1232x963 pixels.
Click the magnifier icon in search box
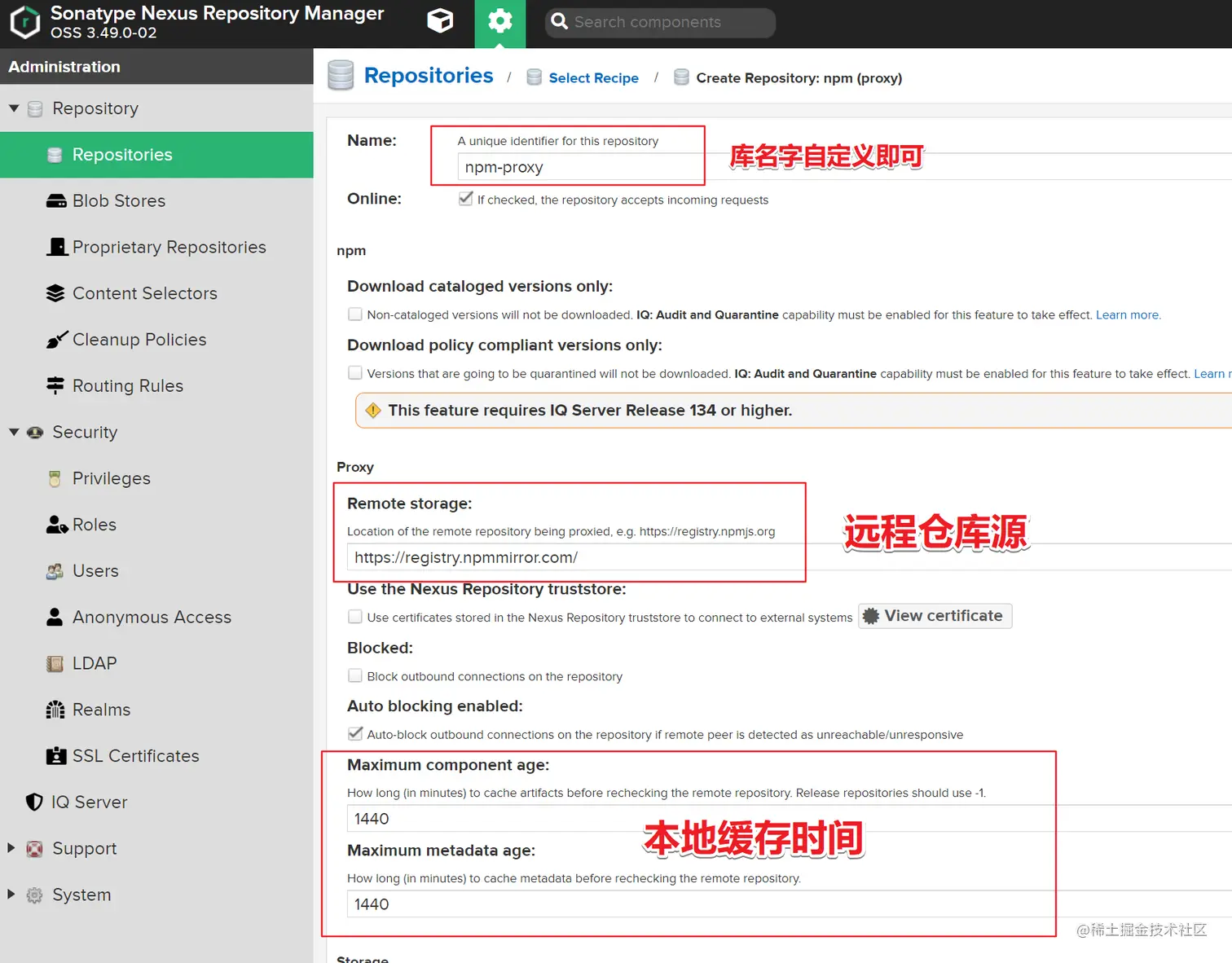(x=559, y=22)
